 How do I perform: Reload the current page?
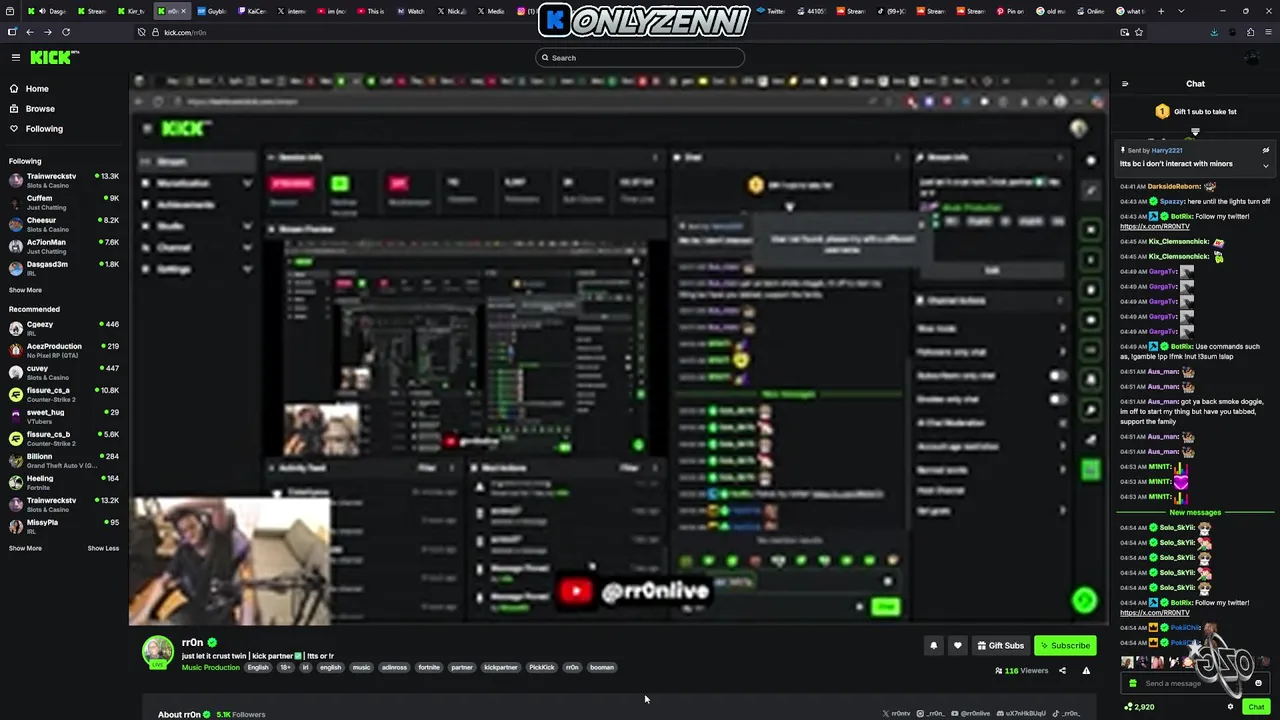coord(66,32)
